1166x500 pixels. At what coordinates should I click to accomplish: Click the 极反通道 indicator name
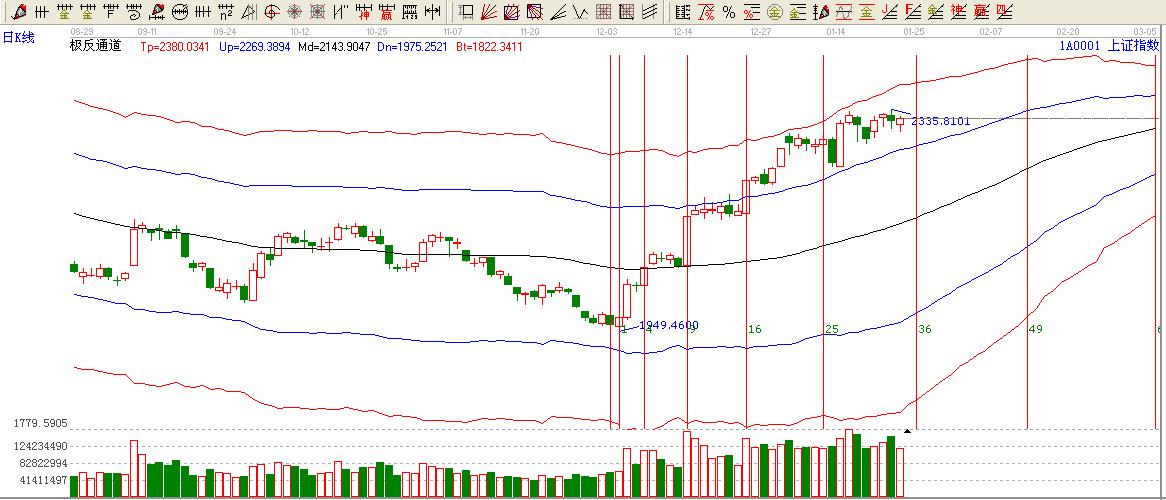(x=95, y=47)
